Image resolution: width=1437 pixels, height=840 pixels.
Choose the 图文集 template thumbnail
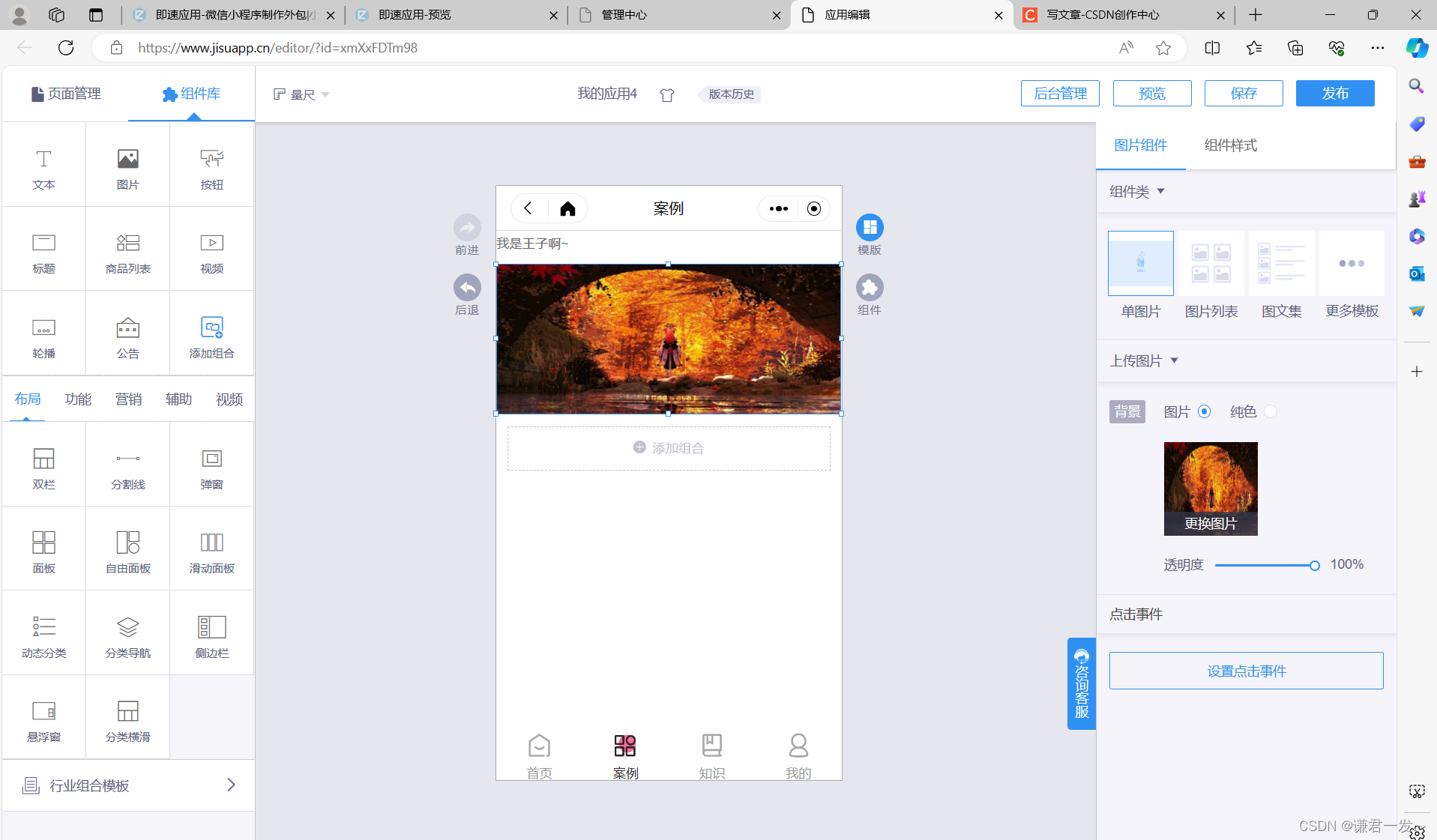coord(1281,263)
